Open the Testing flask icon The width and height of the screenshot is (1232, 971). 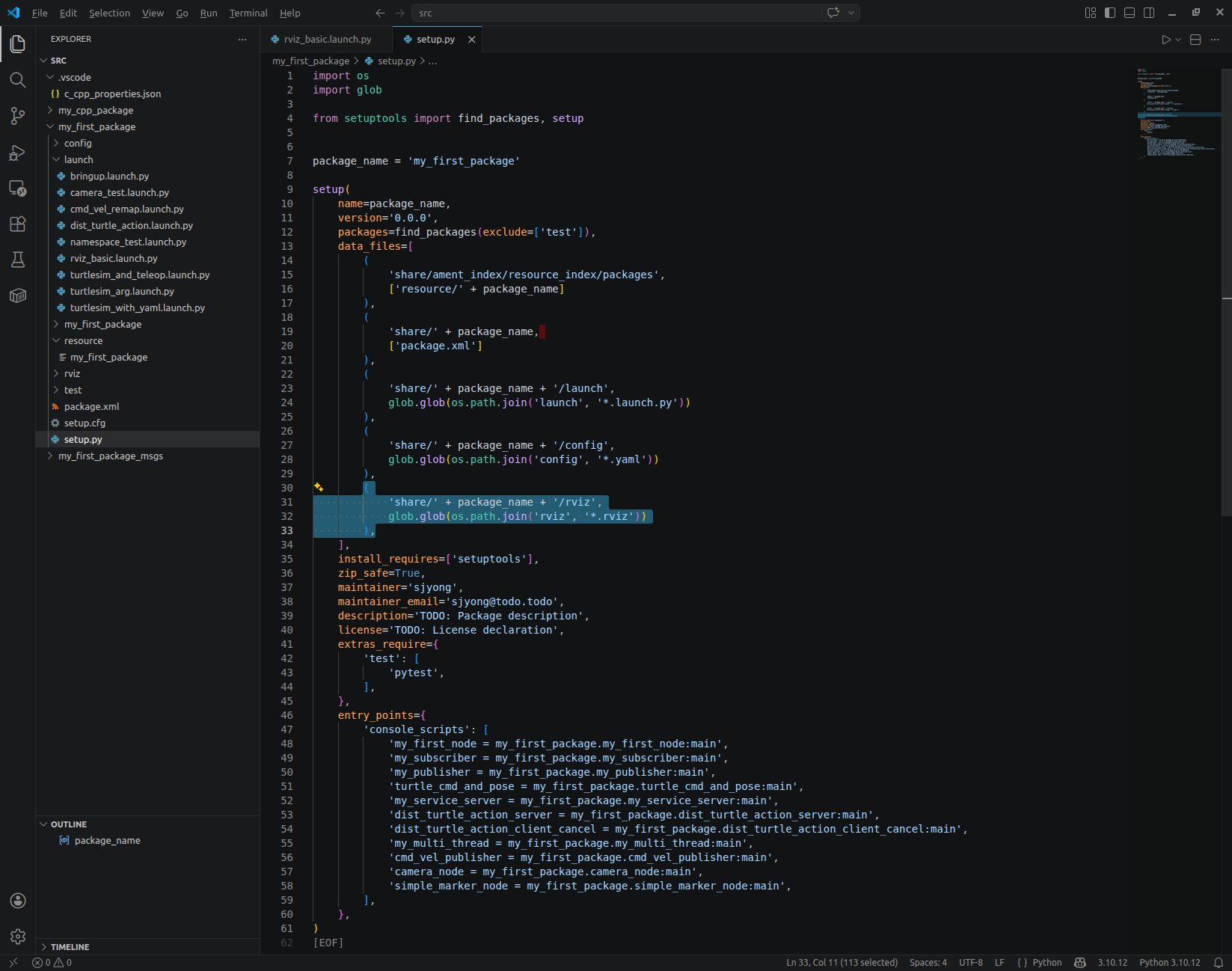[18, 260]
